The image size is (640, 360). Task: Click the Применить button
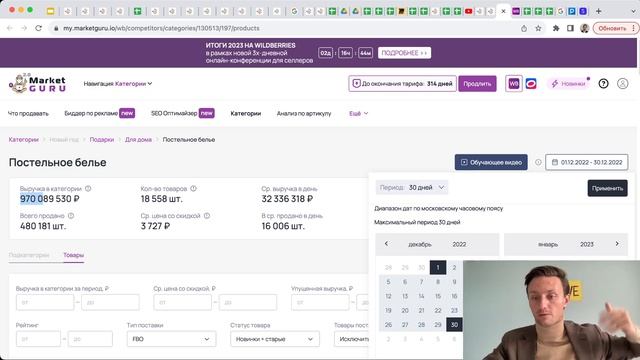coord(607,188)
